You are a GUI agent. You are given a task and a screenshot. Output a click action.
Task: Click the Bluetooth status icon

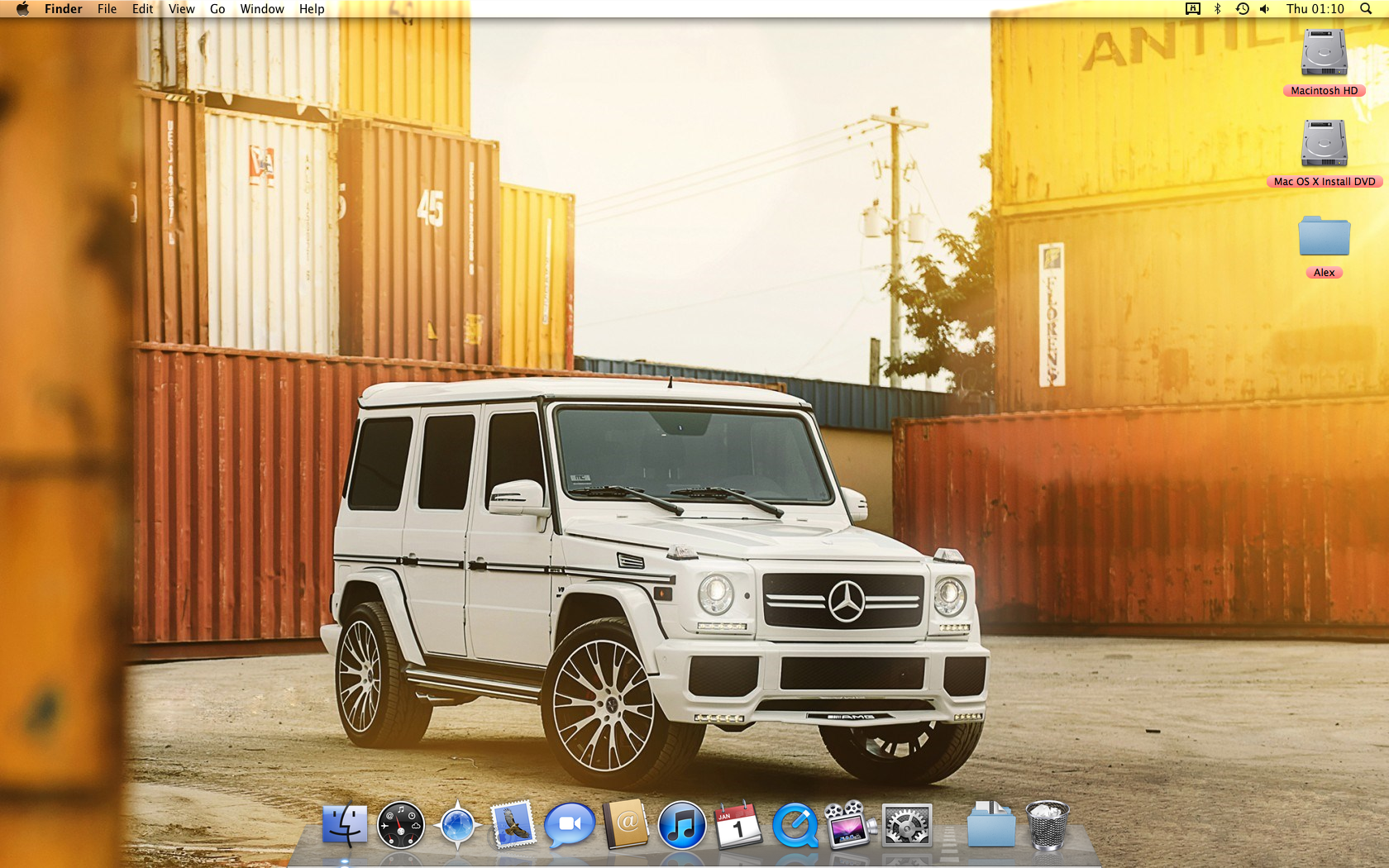[1217, 9]
